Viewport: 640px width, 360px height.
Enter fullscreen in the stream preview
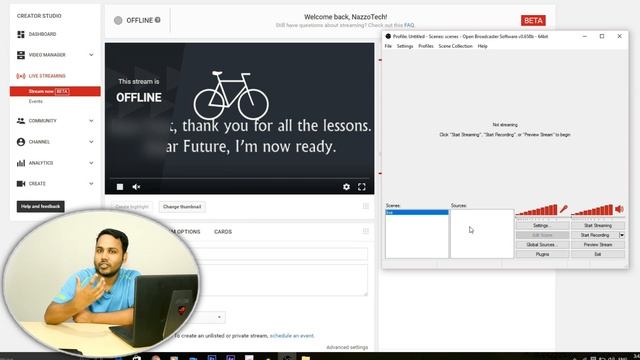(x=362, y=187)
